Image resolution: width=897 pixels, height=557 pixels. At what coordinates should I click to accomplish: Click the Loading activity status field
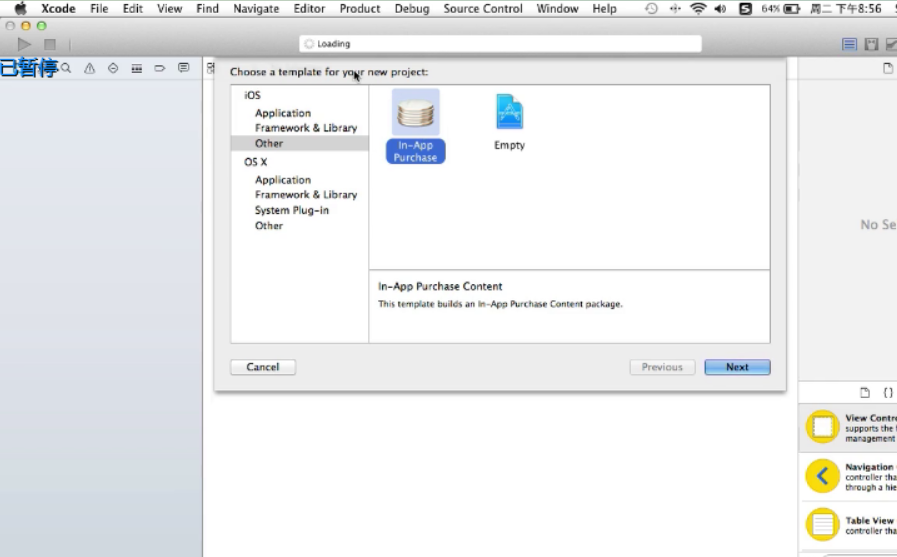[x=501, y=44]
